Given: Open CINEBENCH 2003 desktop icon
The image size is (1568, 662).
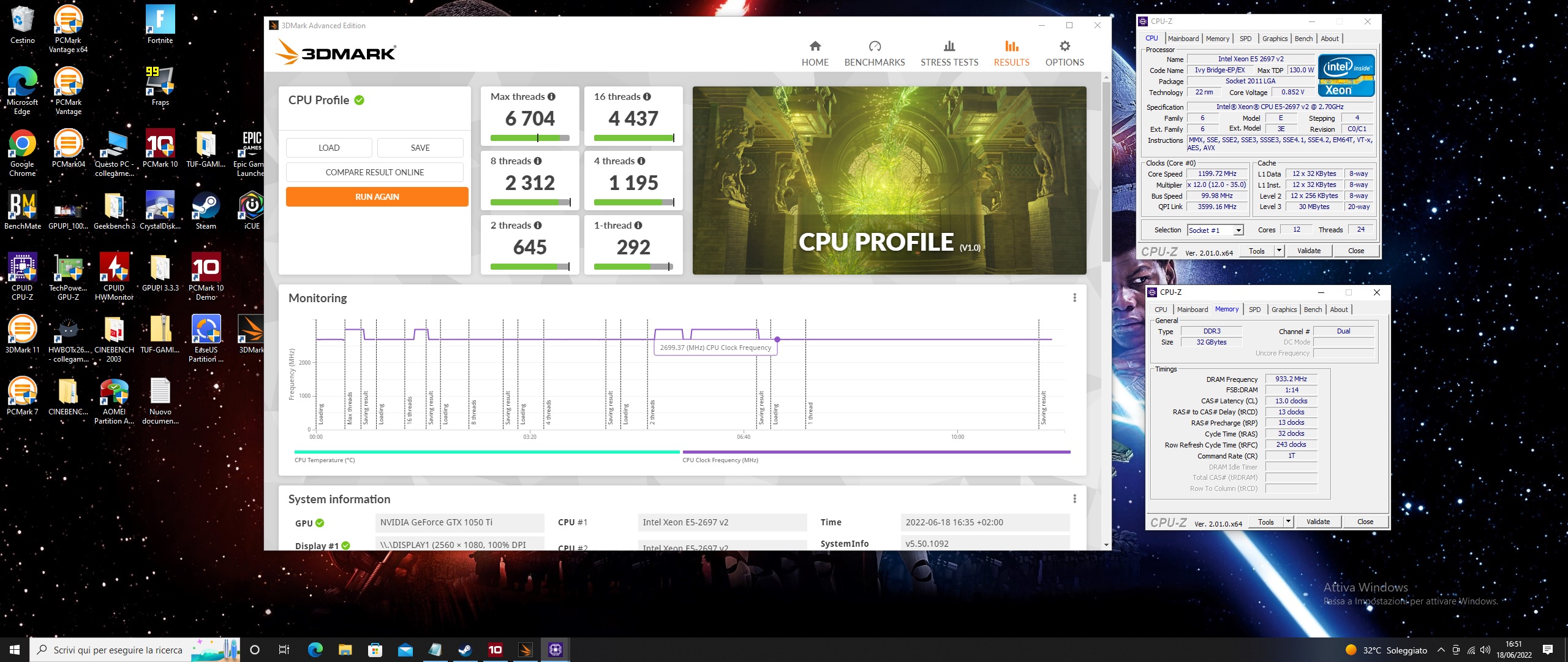Looking at the screenshot, I should [114, 339].
